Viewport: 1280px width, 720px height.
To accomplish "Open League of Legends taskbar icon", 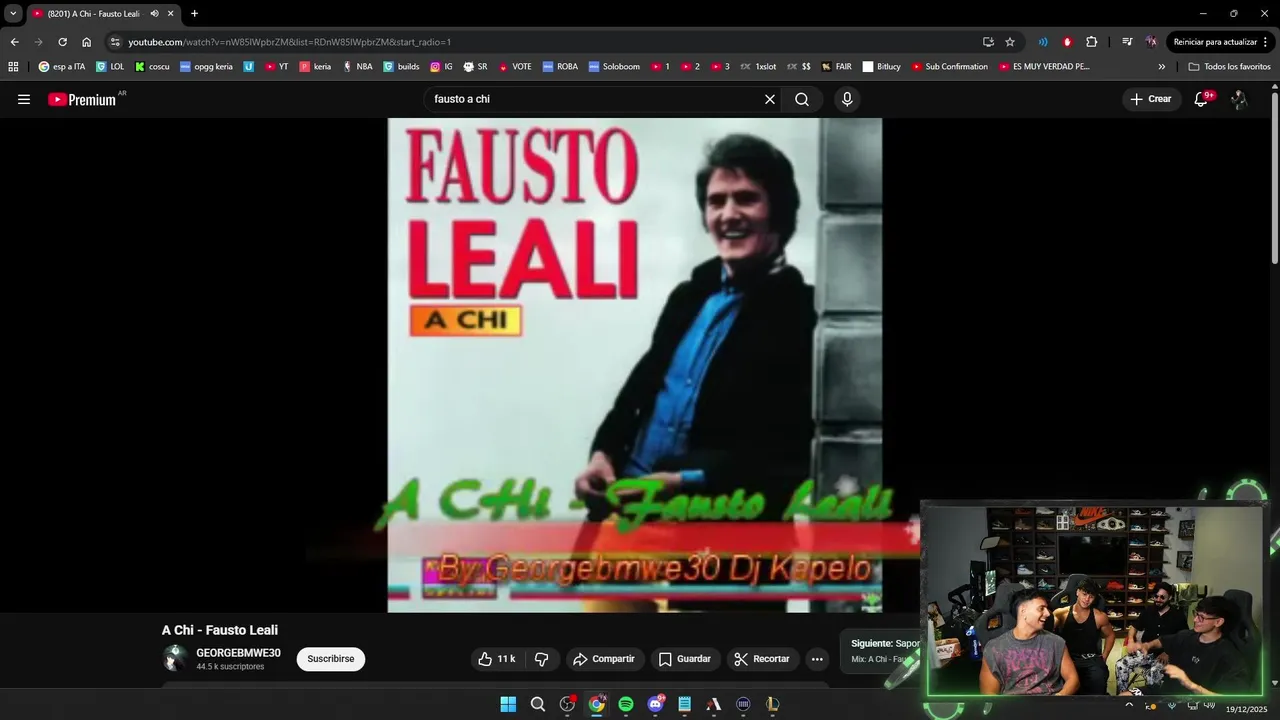I will [x=772, y=704].
